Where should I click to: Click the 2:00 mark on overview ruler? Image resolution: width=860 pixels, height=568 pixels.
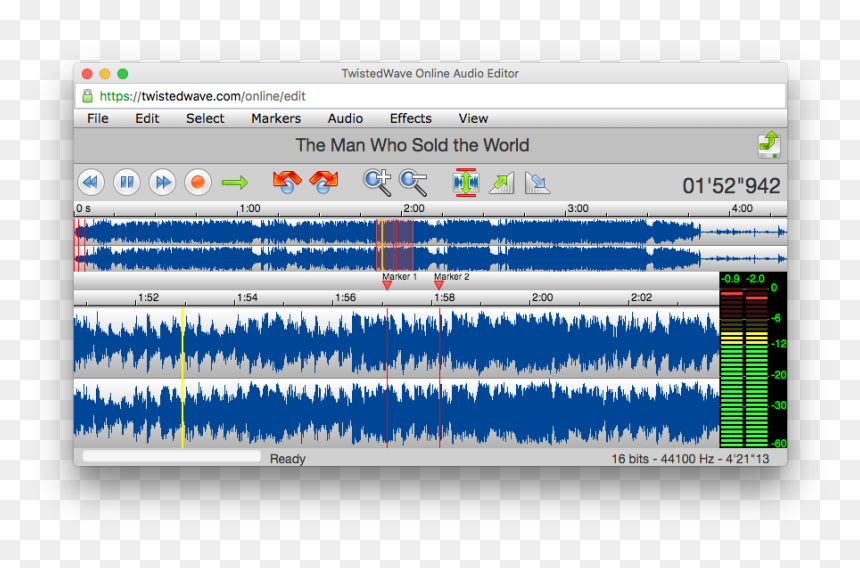pyautogui.click(x=414, y=208)
